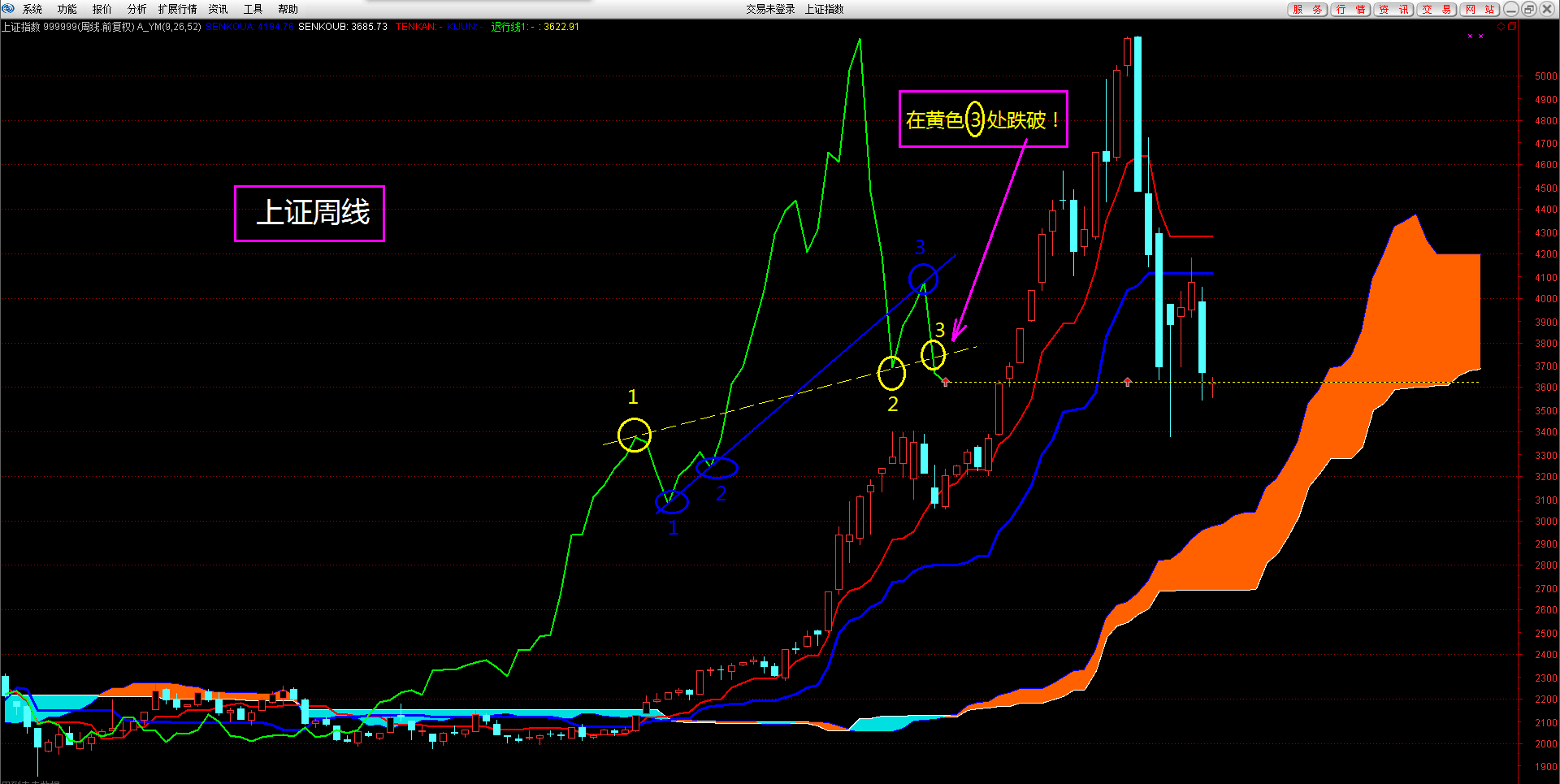
Task: Open the 扩展行情 menu
Action: click(178, 9)
